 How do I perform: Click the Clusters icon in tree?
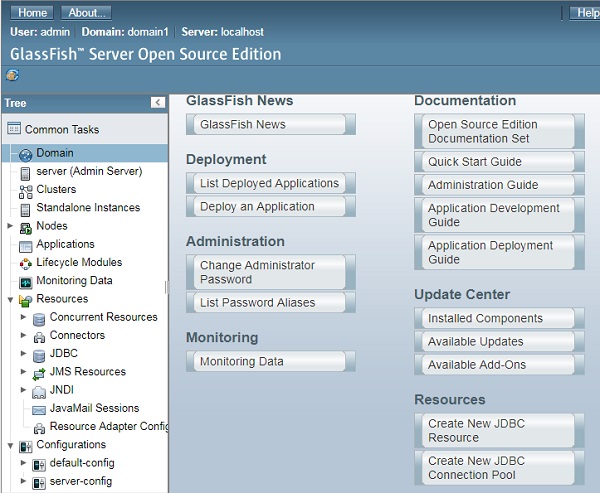(x=25, y=192)
